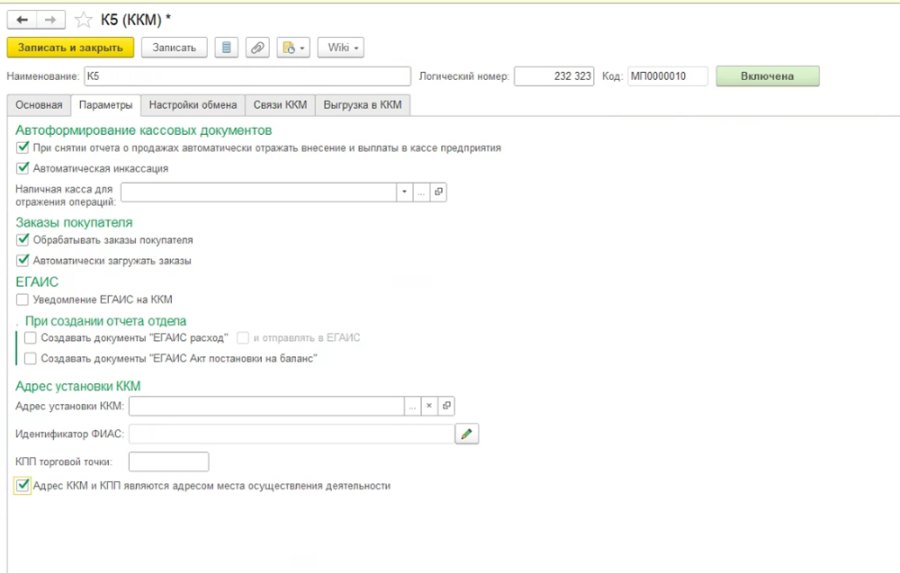Screen dimensions: 900x573
Task: Switch to Связи ККМ tab
Action: 280,105
